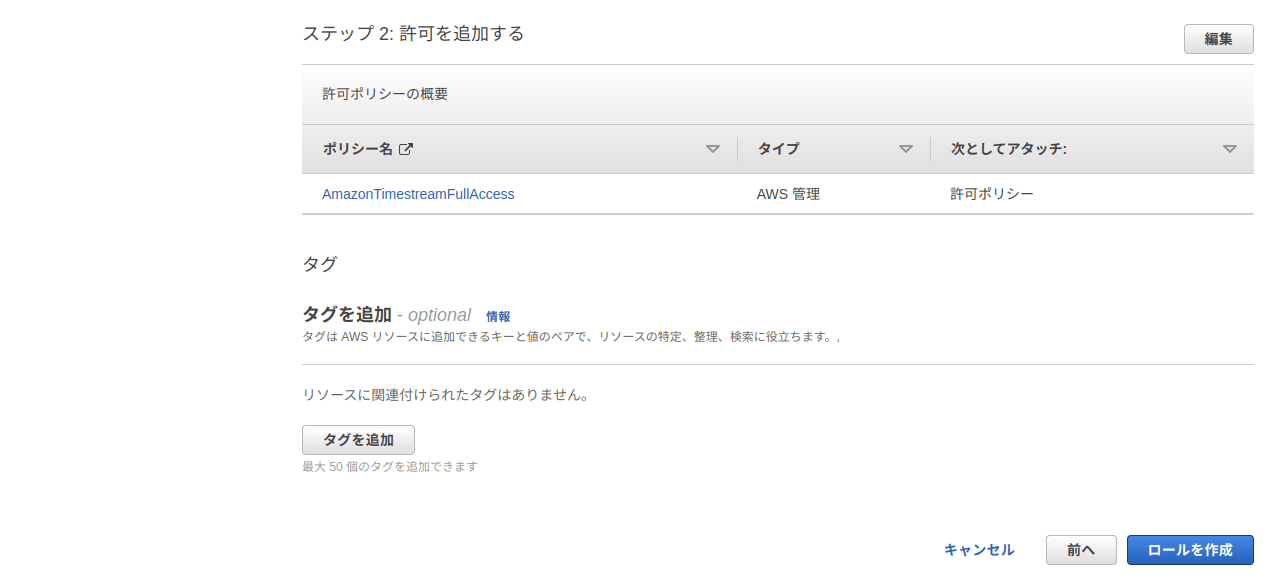Select the AWS 管理 type cell
The height and width of the screenshot is (577, 1283).
(x=788, y=194)
